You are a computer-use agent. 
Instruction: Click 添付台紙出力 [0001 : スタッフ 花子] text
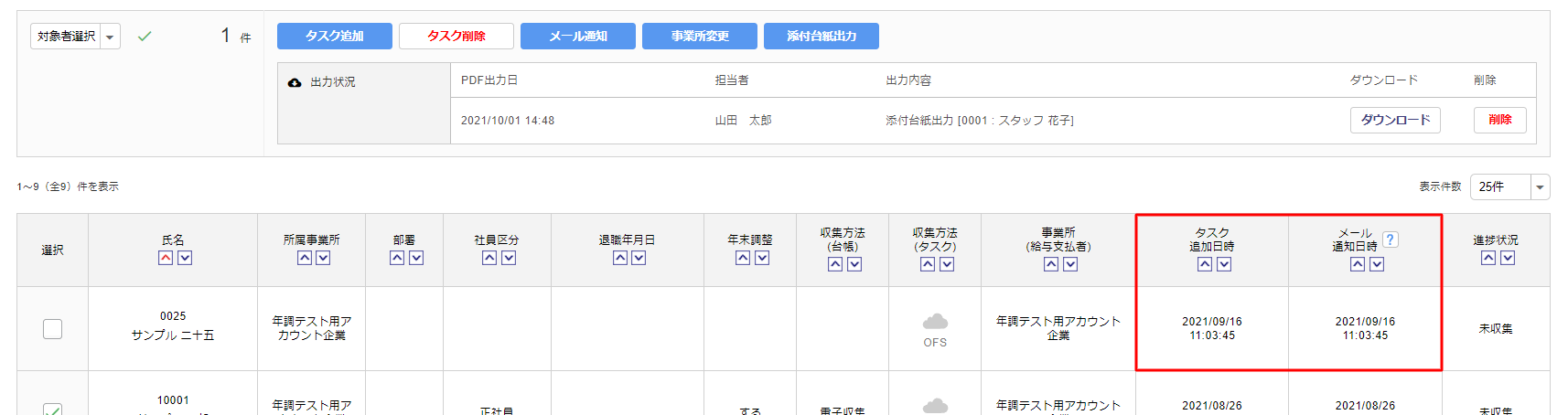click(x=980, y=121)
